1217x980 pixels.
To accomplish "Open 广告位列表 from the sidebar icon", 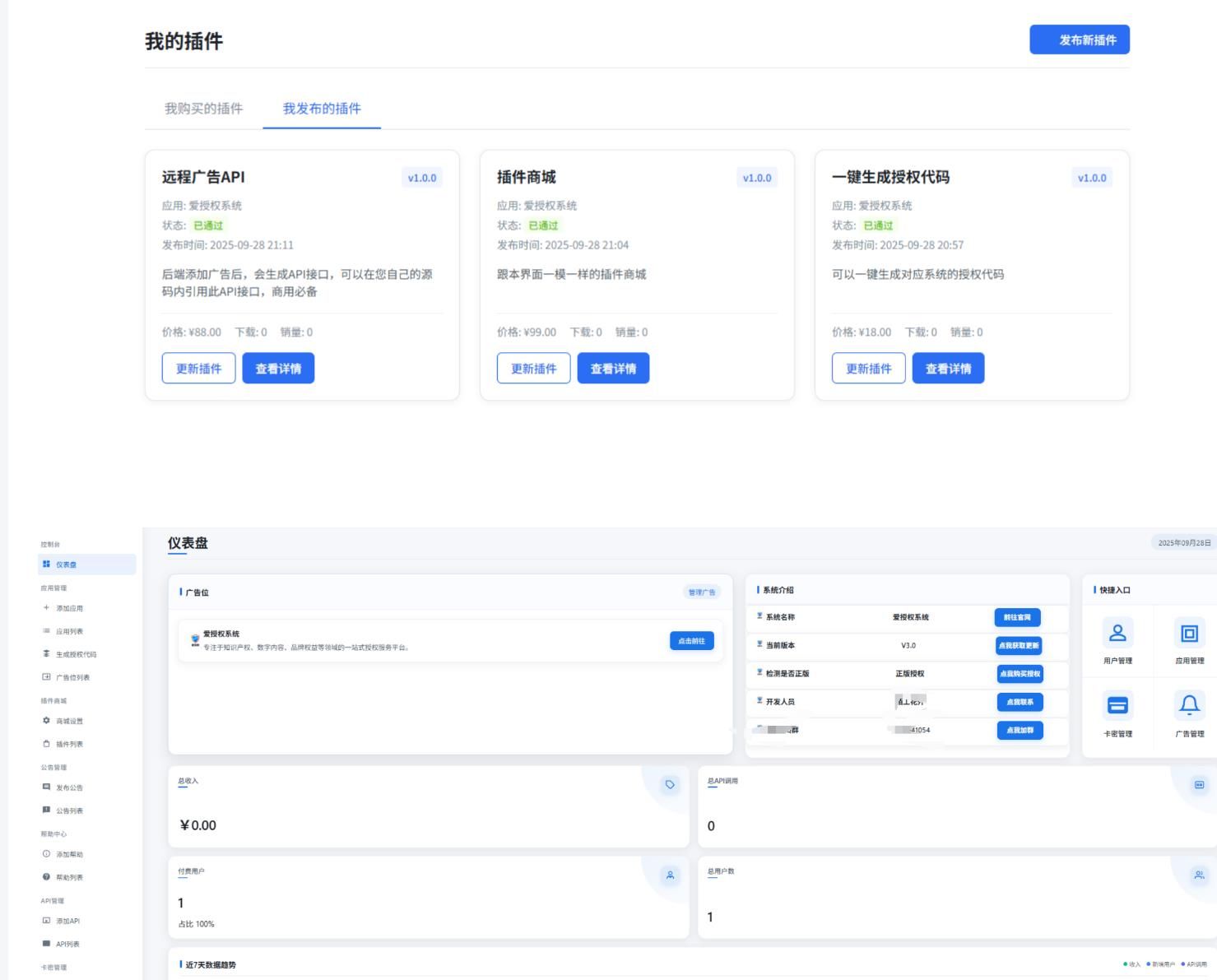I will (x=46, y=677).
